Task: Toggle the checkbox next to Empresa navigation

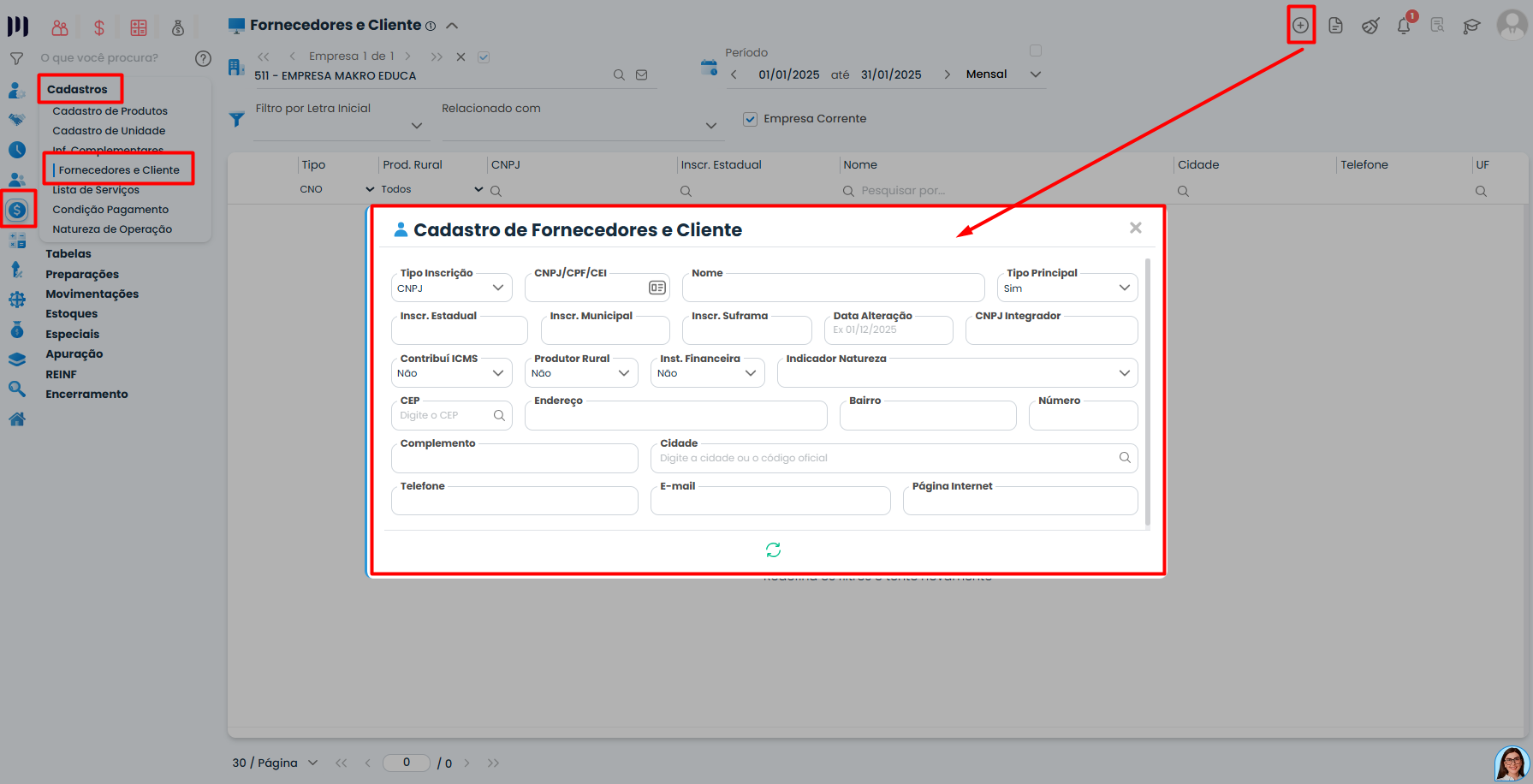Action: tap(484, 57)
